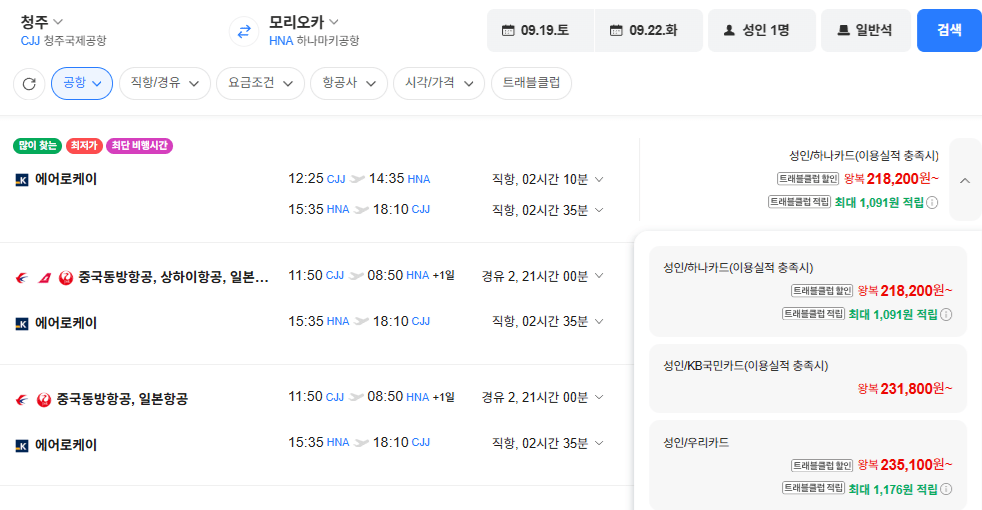This screenshot has width=982, height=510.
Task: Click 트래블클럽 적립 tag in top result
Action: click(799, 202)
